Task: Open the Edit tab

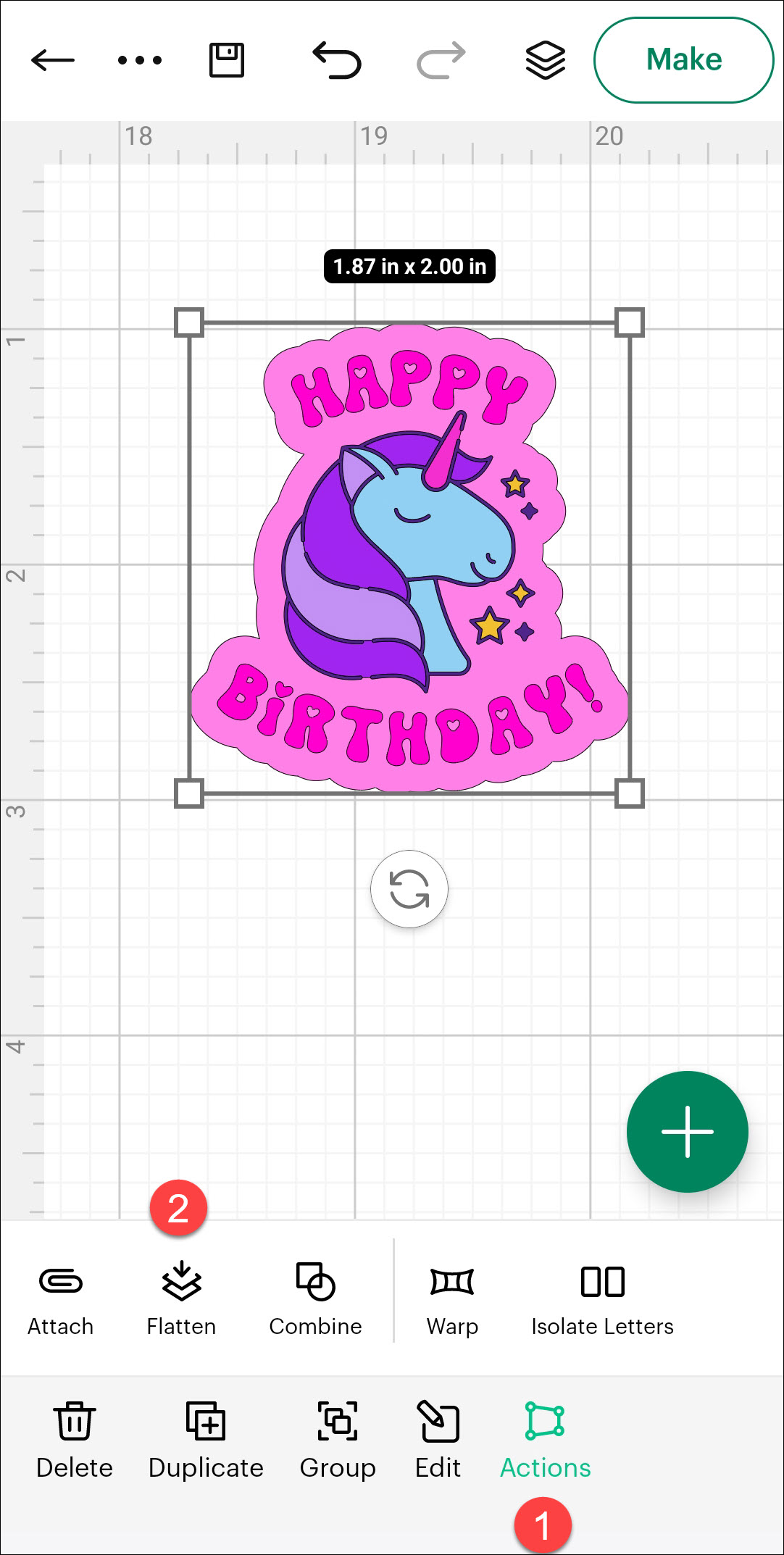Action: pyautogui.click(x=438, y=1439)
